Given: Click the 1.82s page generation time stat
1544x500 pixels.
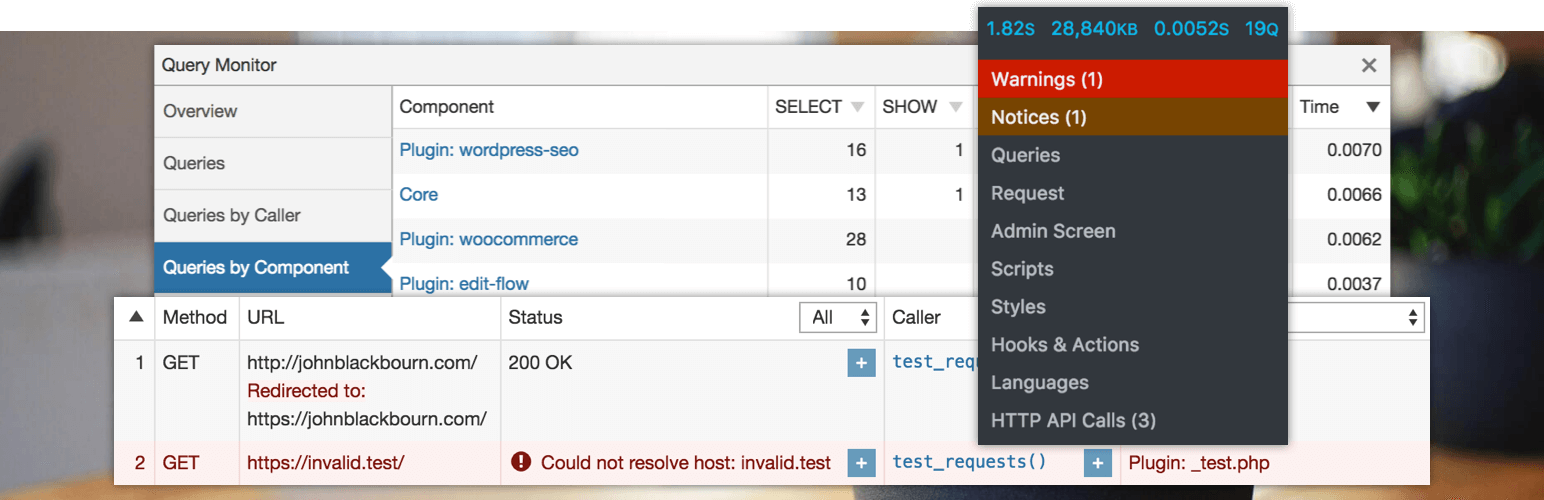Looking at the screenshot, I should click(x=1010, y=29).
